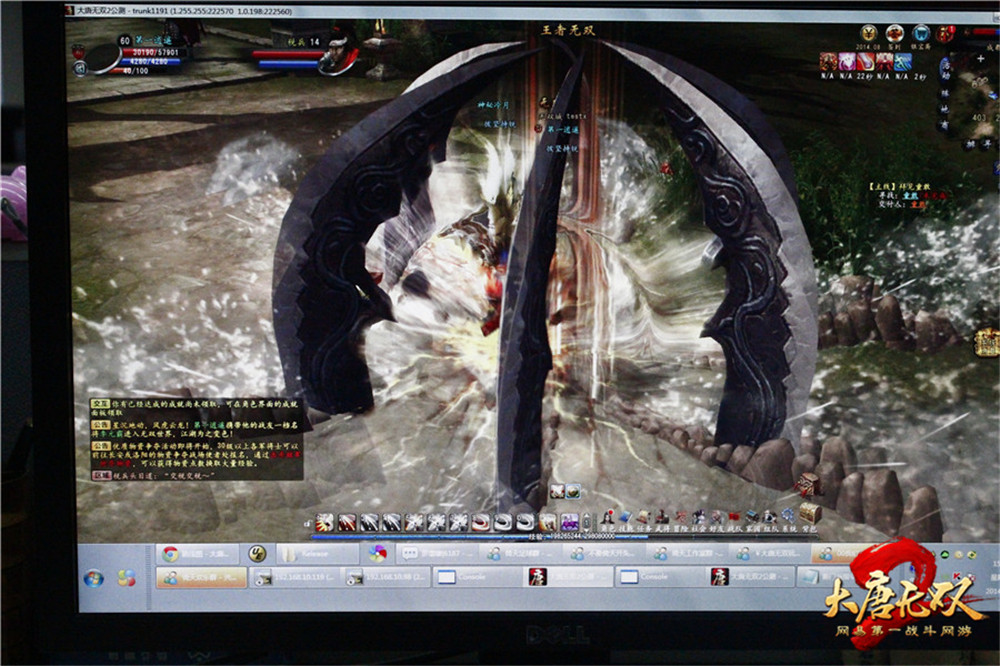Image resolution: width=1000 pixels, height=666 pixels.
Task: Click the blue running-figure buff icon
Action: [x=903, y=62]
